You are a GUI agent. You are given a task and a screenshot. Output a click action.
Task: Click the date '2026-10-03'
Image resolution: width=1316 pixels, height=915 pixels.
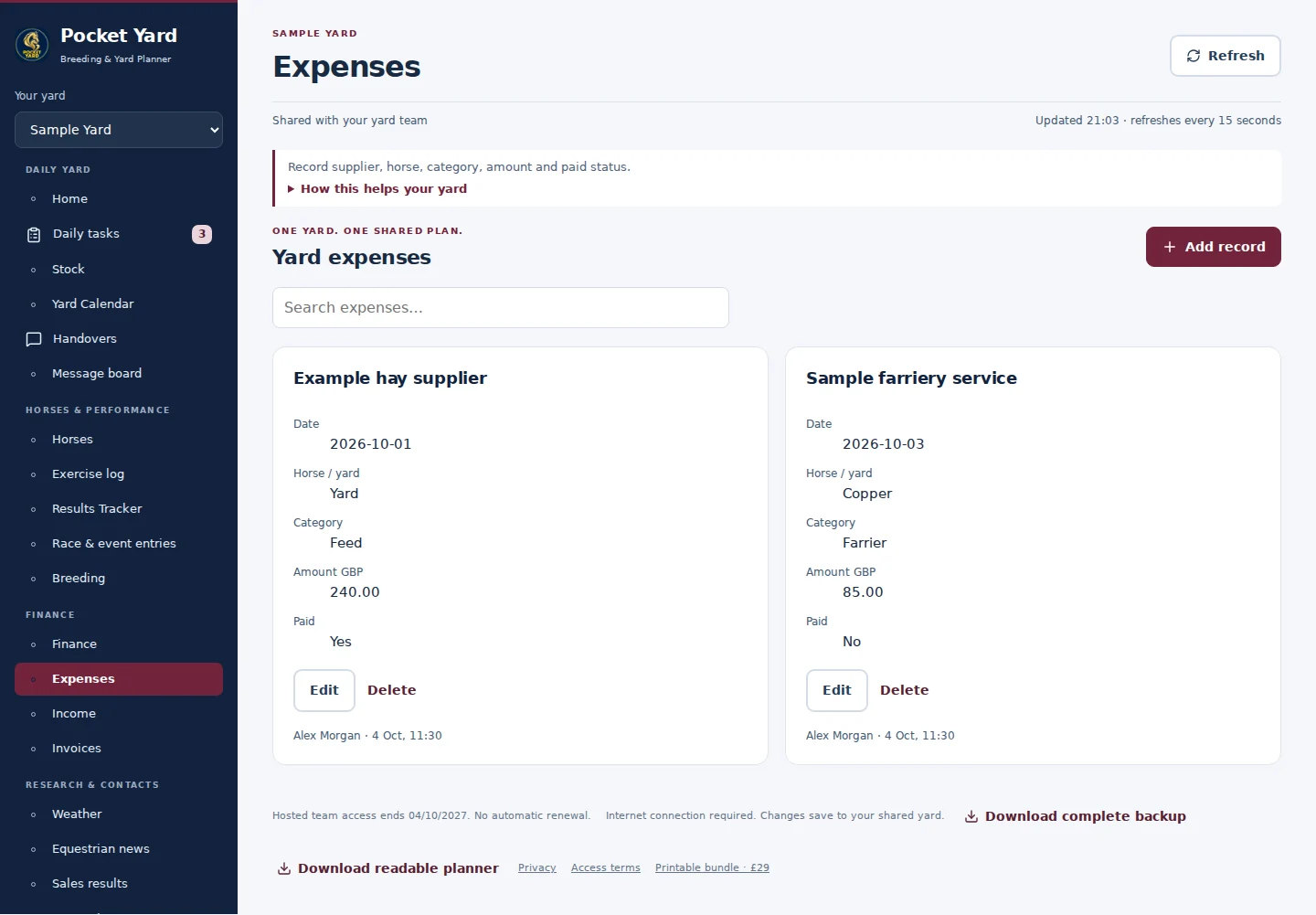tap(883, 444)
